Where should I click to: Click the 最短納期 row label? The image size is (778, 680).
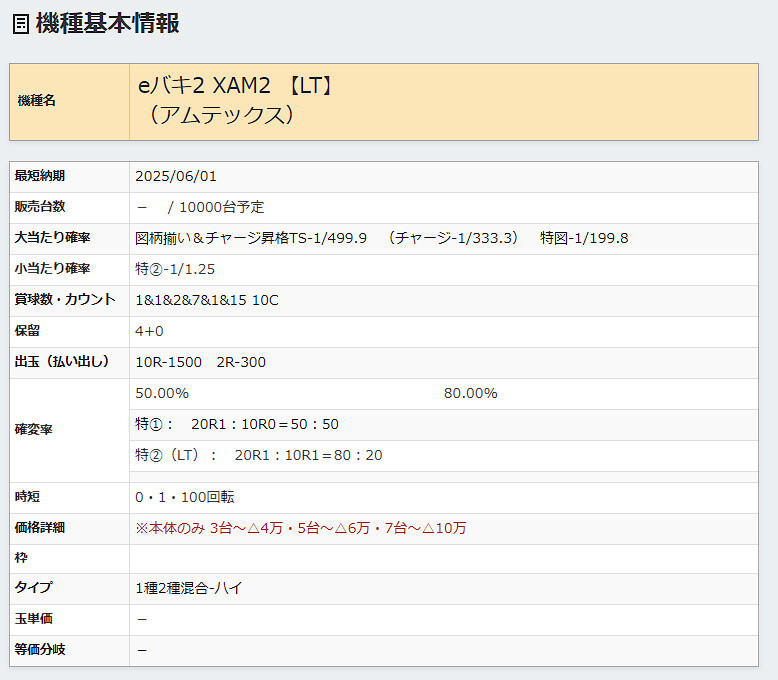tap(40, 176)
